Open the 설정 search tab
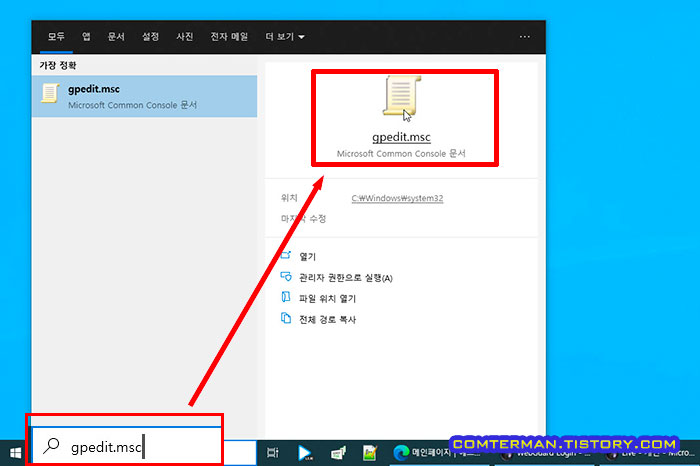This screenshot has width=700, height=466. 150,37
